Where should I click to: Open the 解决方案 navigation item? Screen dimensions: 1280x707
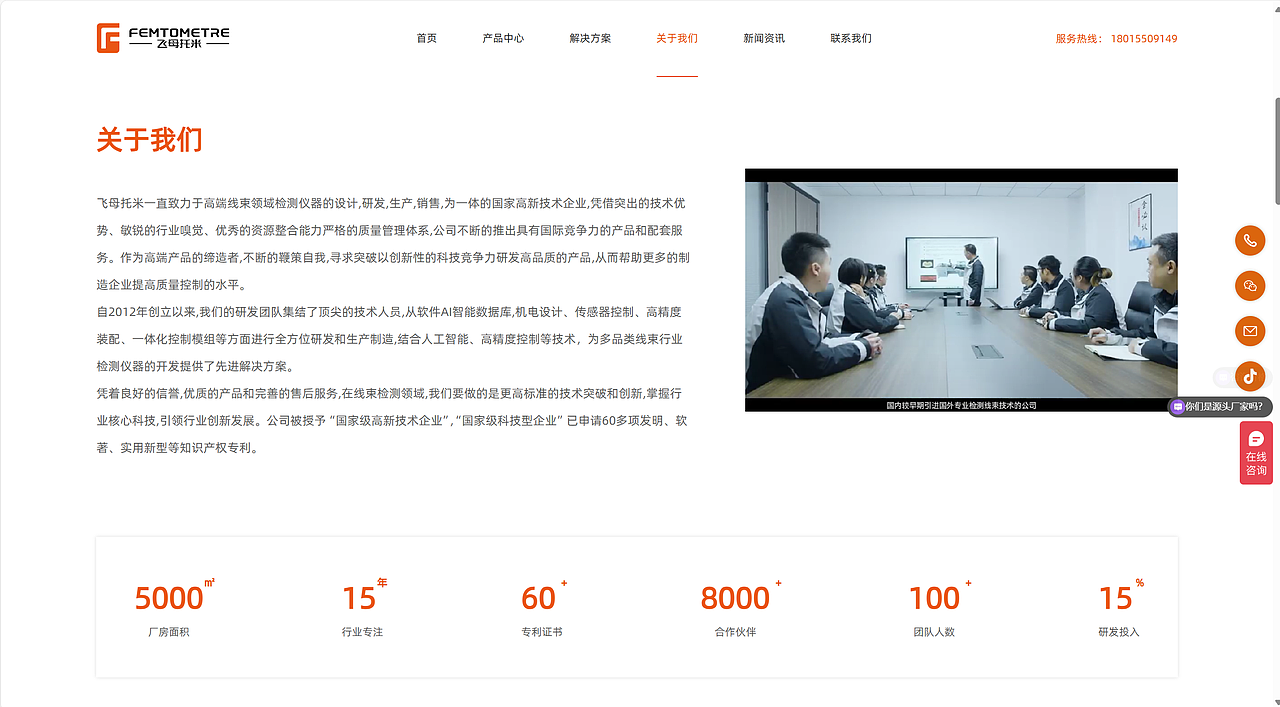(x=589, y=38)
